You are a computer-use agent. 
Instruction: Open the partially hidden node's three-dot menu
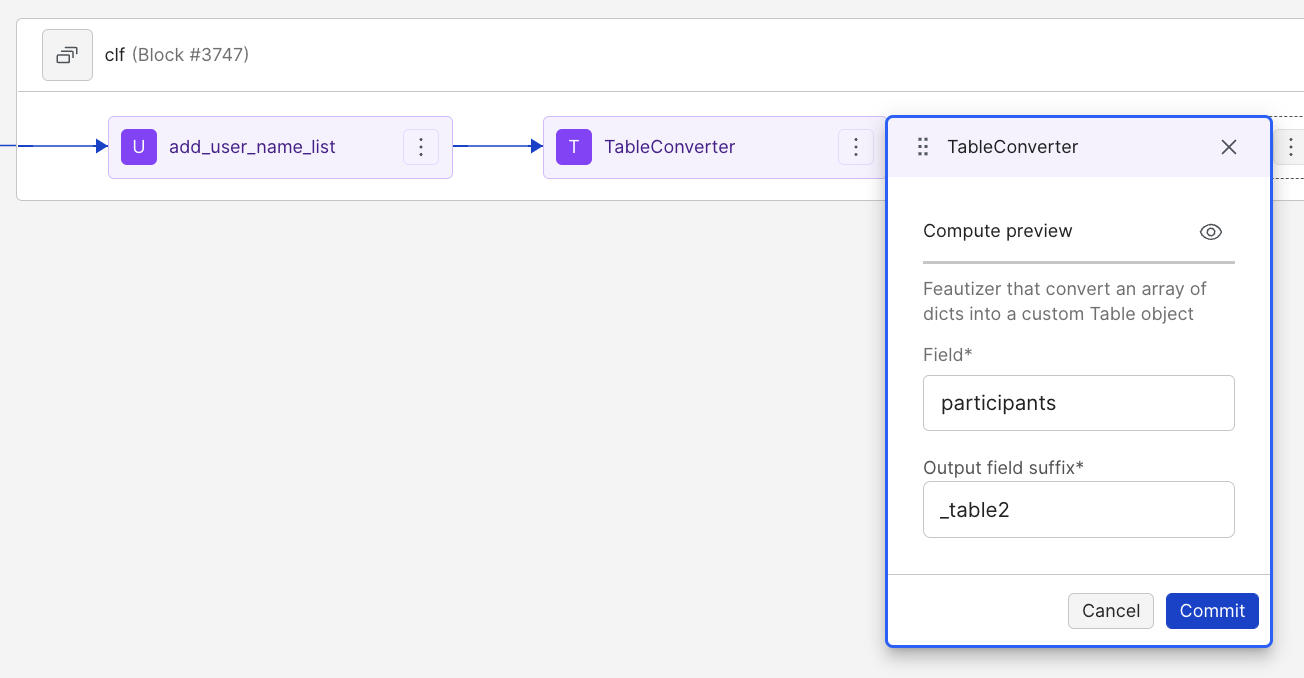point(1290,148)
